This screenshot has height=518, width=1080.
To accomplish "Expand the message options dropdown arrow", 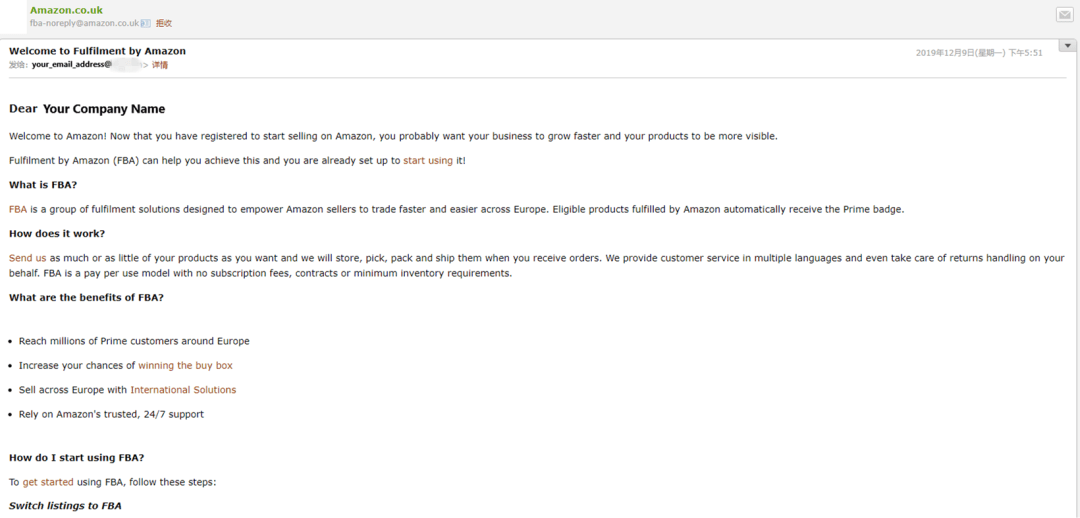I will coord(1068,46).
